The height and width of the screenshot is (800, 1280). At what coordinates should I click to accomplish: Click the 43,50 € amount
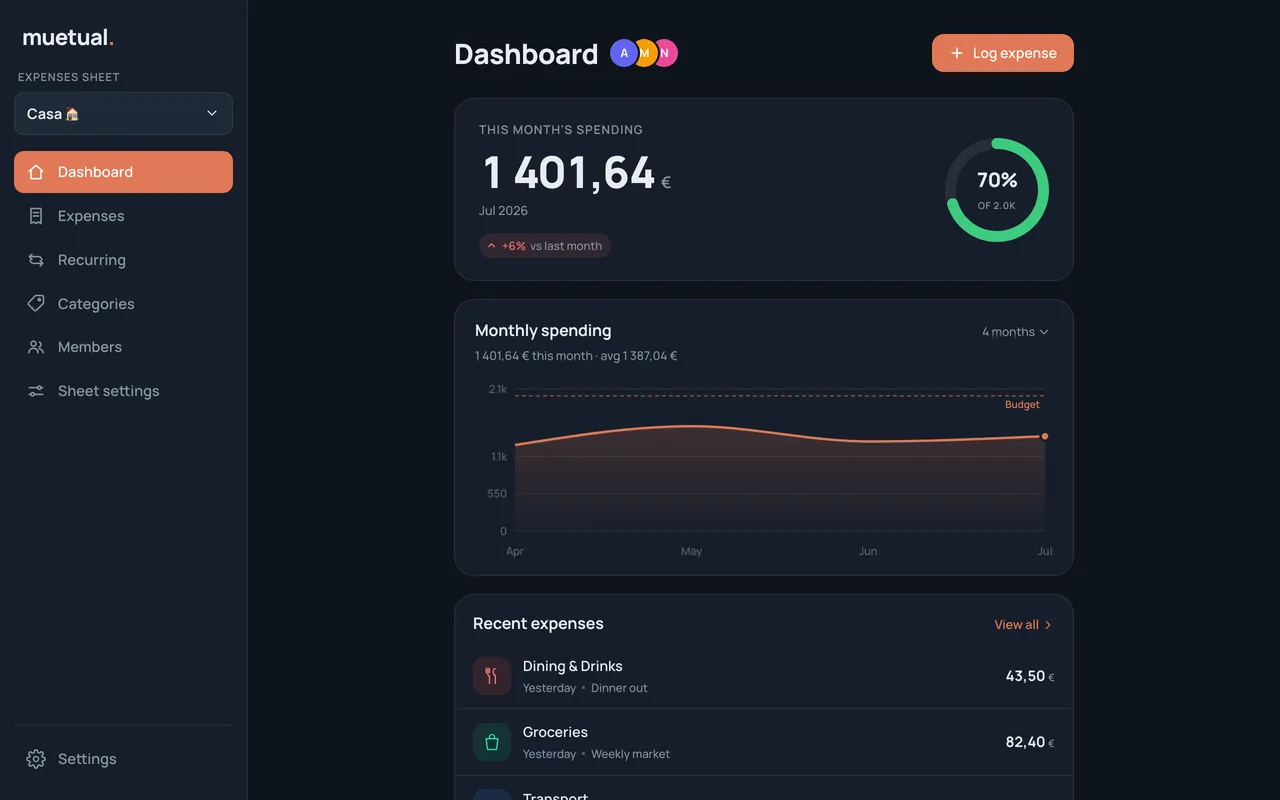pos(1030,676)
